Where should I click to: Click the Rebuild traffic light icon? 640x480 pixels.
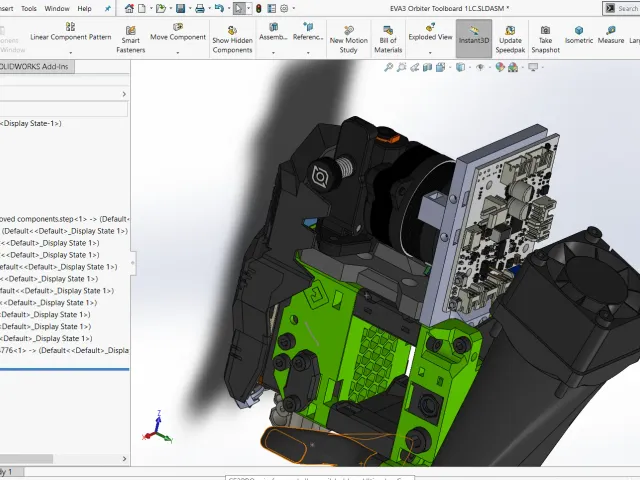(x=258, y=8)
